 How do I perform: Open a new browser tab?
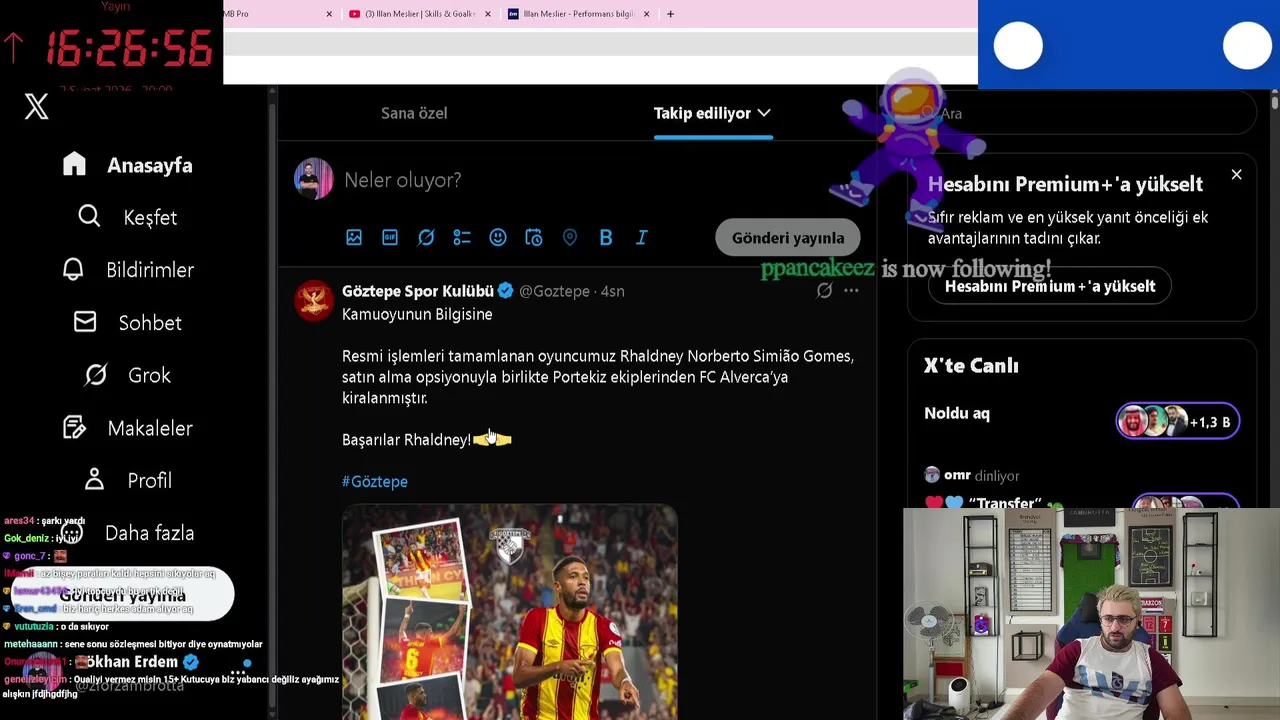[x=670, y=14]
